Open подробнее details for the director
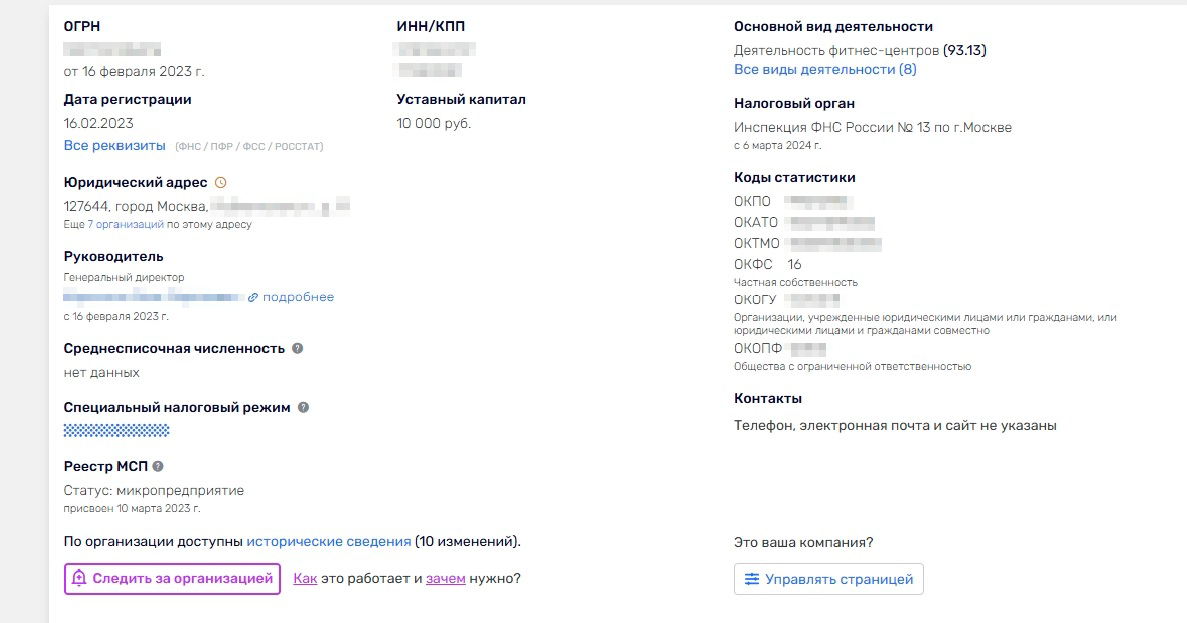The image size is (1187, 623). [298, 297]
